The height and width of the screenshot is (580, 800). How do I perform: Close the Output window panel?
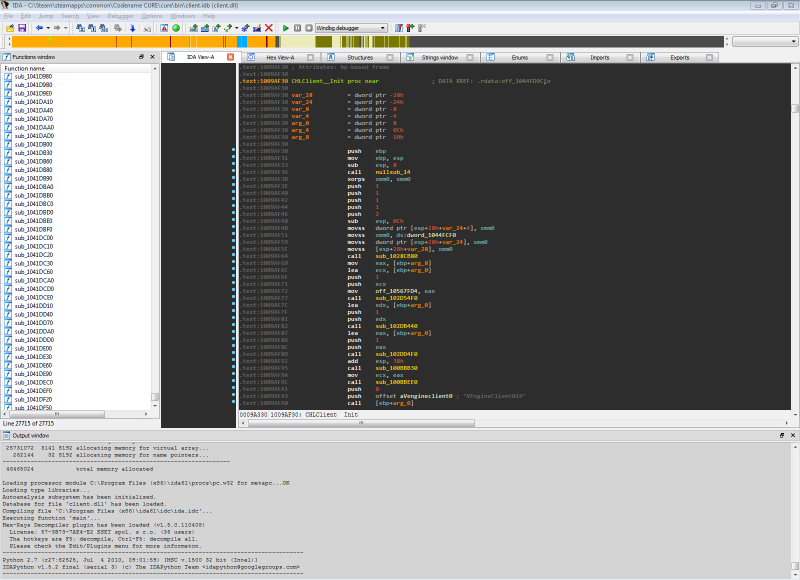[792, 435]
